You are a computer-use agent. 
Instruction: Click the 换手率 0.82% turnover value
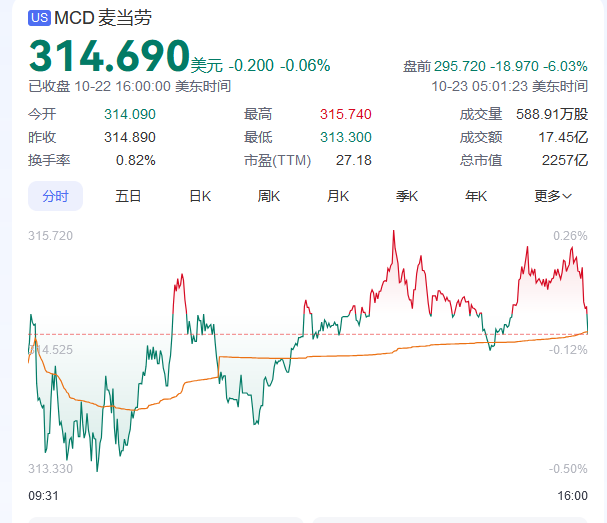pyautogui.click(x=135, y=160)
